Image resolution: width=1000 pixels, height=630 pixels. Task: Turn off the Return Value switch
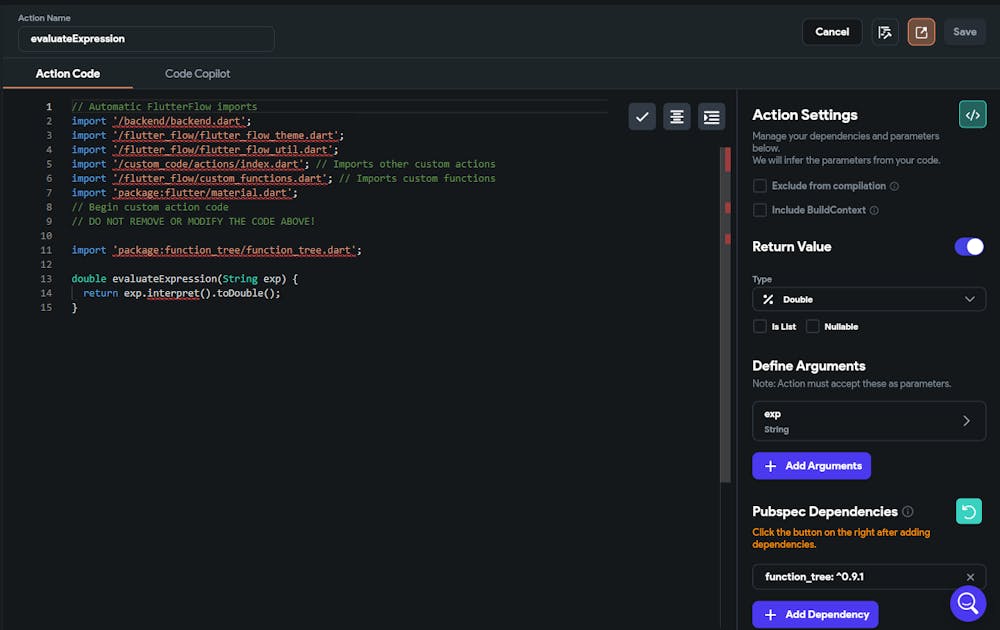[x=969, y=247]
